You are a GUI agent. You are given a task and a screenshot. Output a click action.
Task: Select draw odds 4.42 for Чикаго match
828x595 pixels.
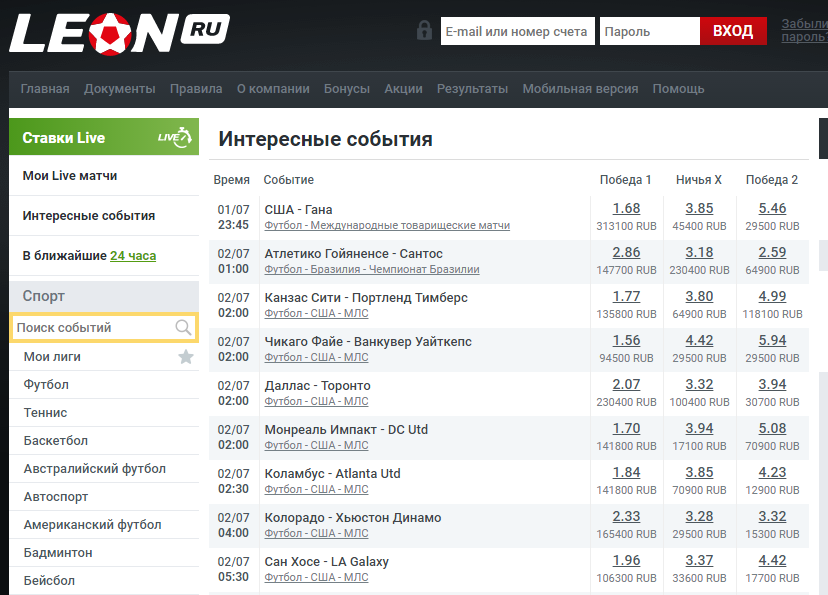click(699, 341)
